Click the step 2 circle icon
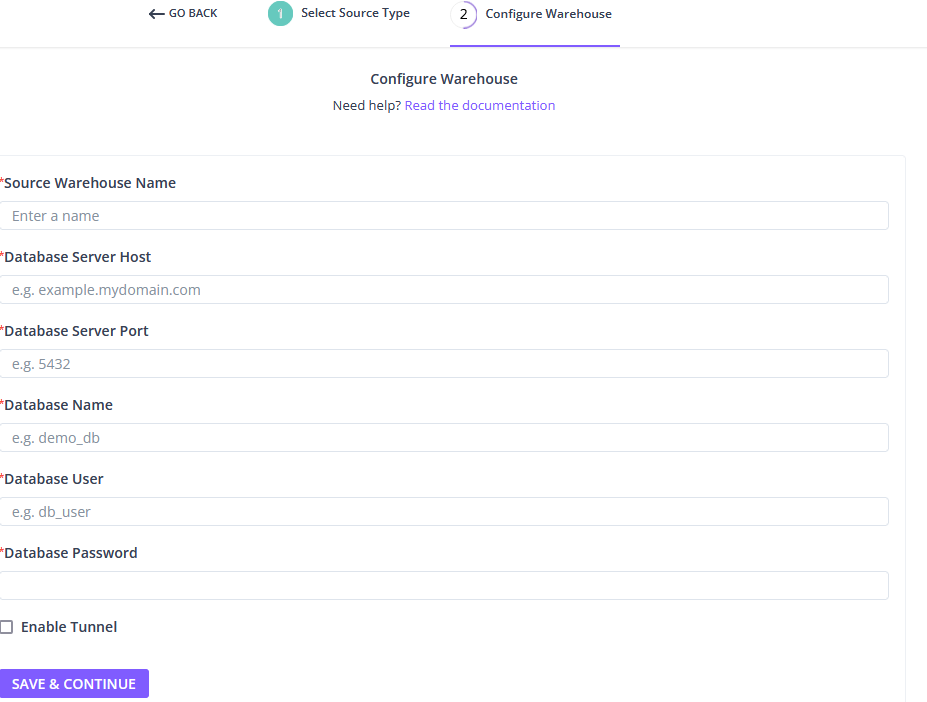The height and width of the screenshot is (702, 927). pos(463,14)
